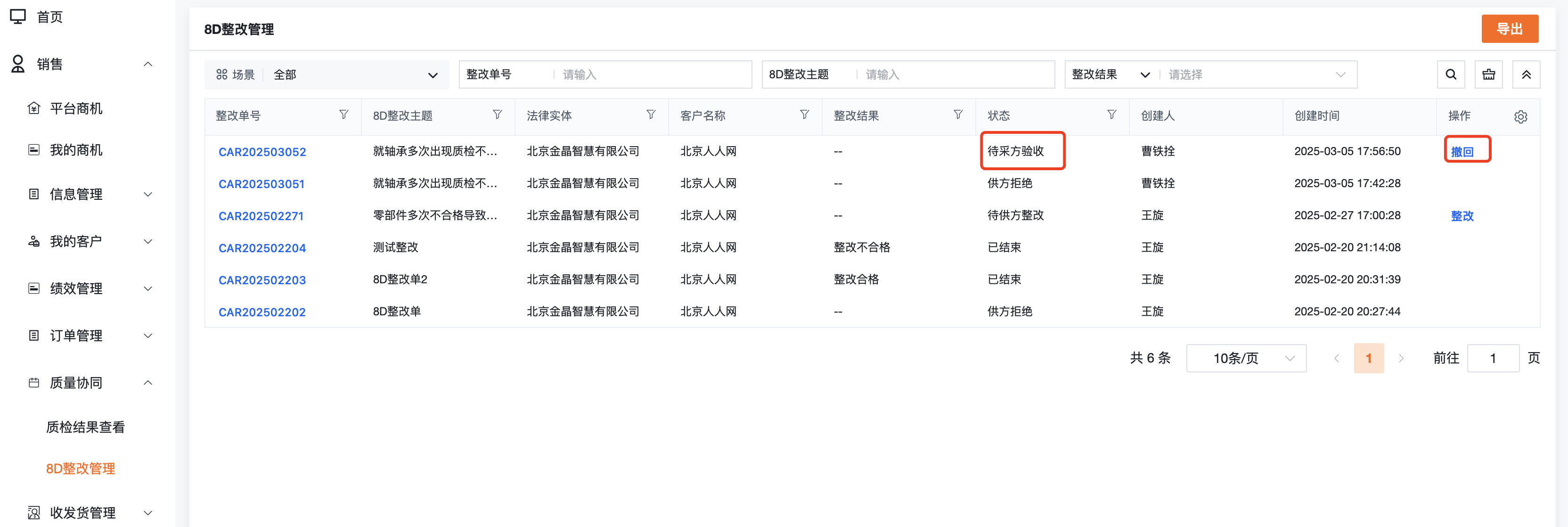Open 我的商机 in the sidebar

click(x=76, y=150)
